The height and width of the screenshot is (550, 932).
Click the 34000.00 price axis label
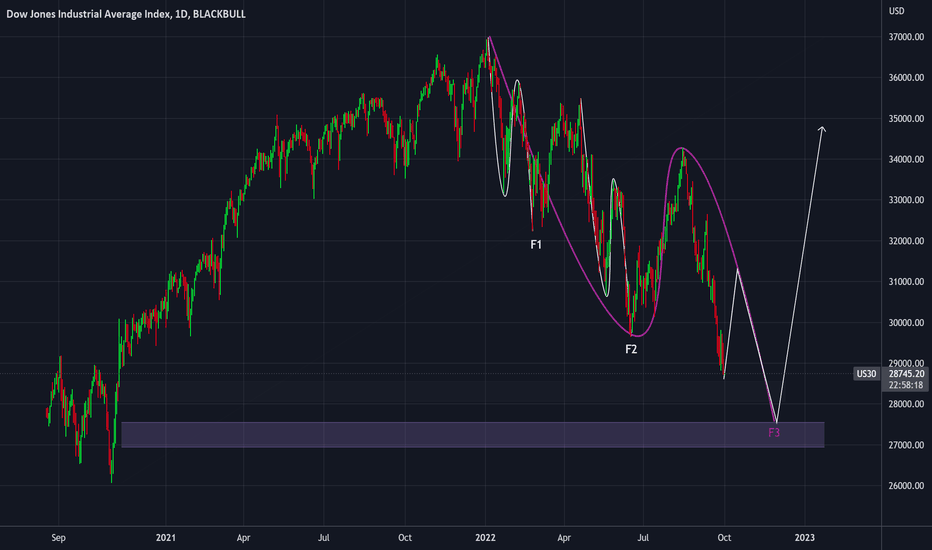coord(906,159)
